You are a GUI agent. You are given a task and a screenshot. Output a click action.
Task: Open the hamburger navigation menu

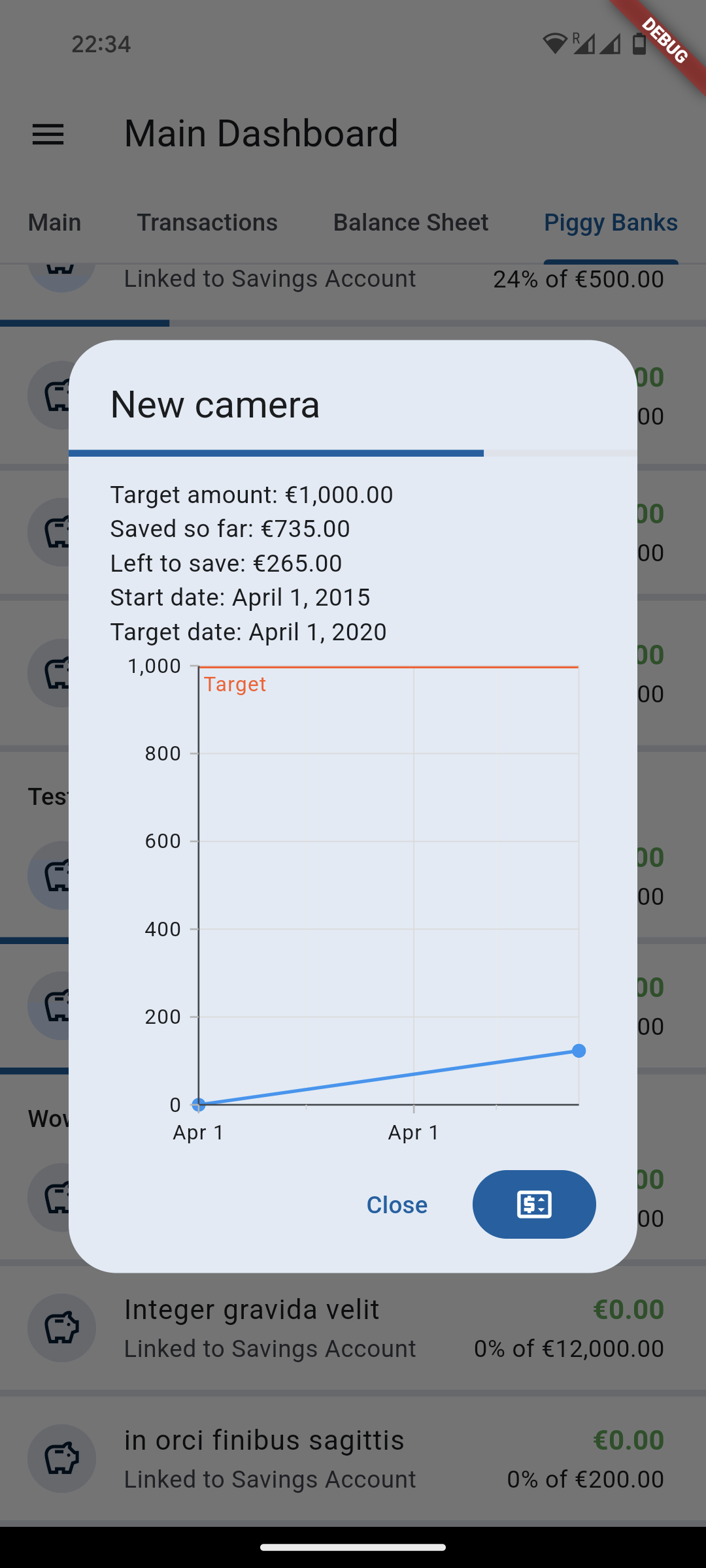pos(48,135)
